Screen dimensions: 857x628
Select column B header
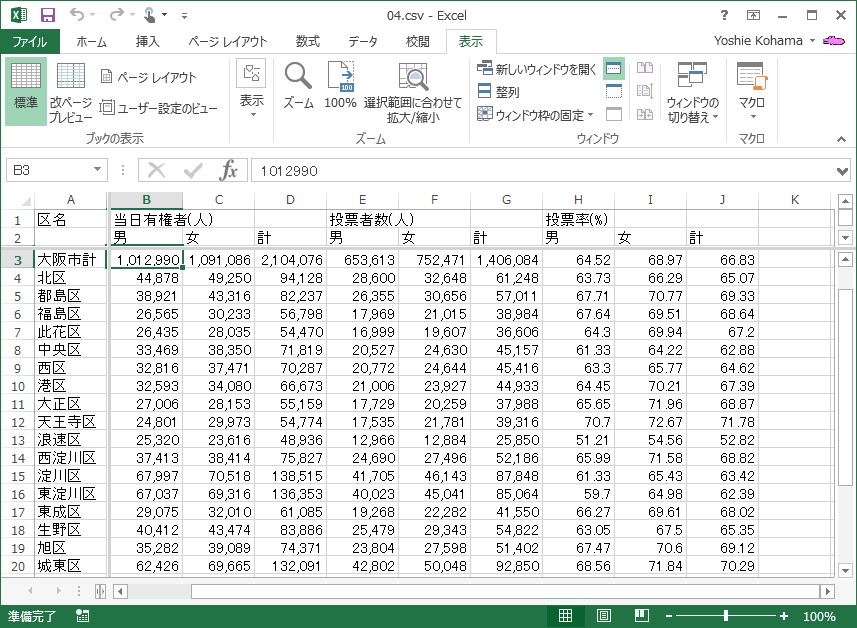point(146,200)
